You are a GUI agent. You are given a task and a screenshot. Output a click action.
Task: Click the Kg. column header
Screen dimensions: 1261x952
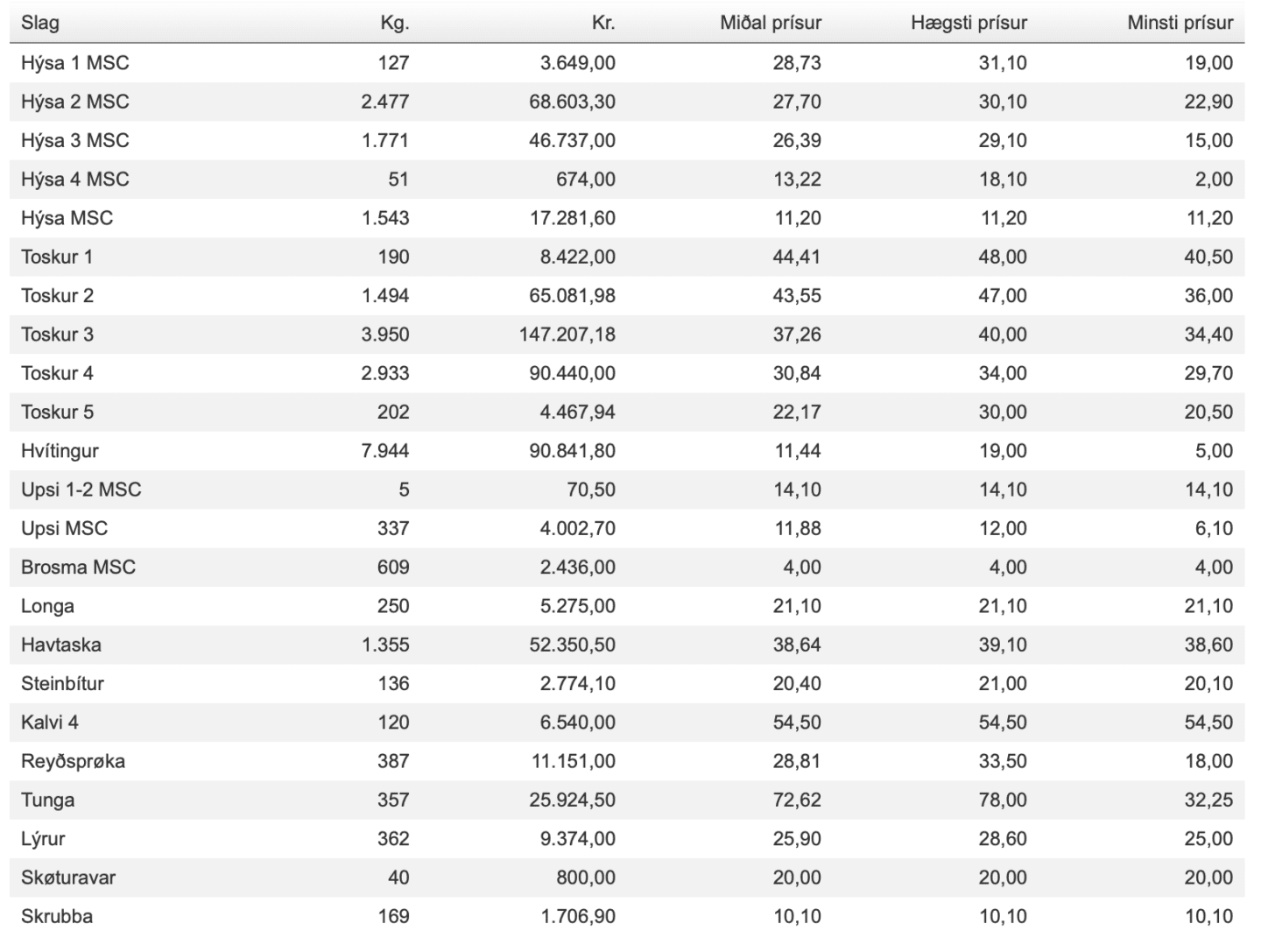click(x=395, y=23)
